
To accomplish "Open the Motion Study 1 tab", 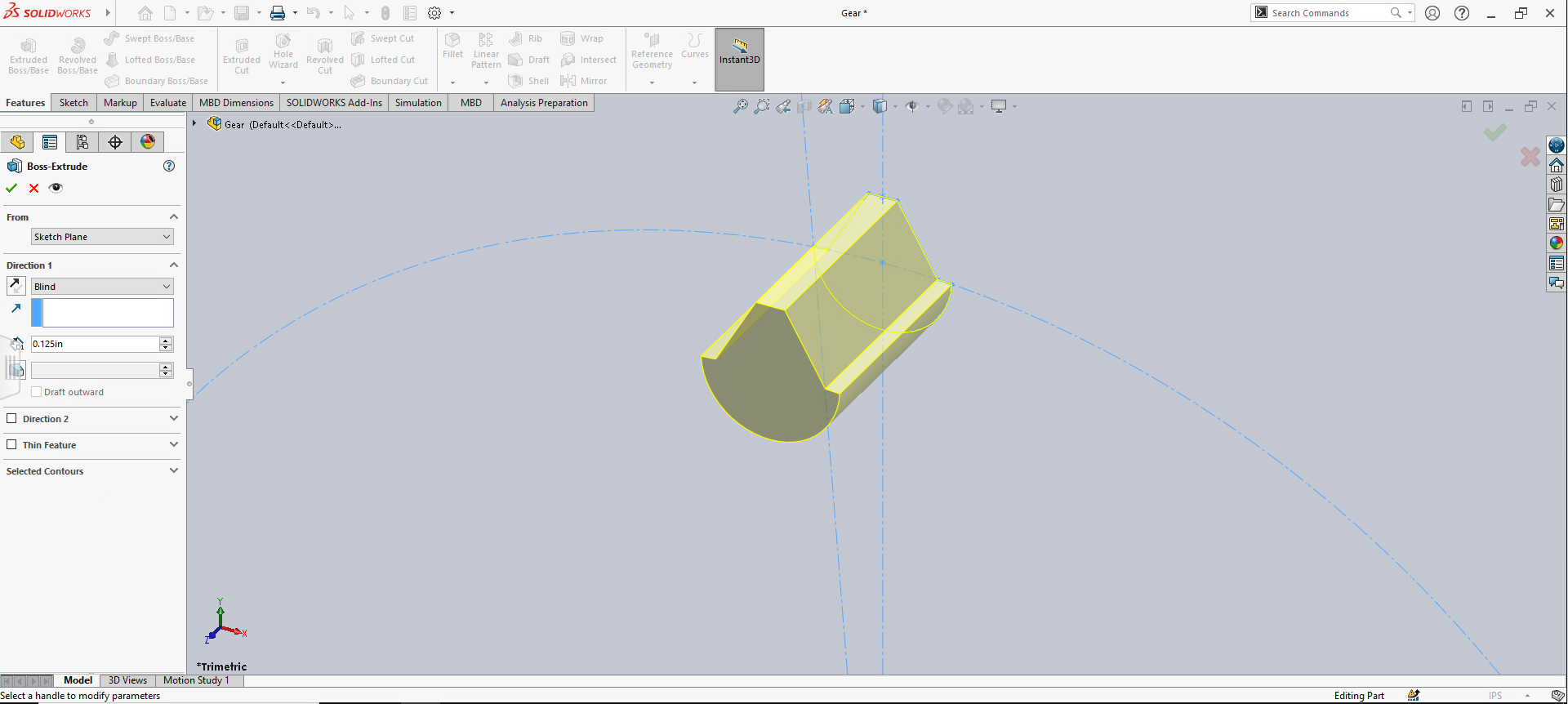I will (196, 680).
